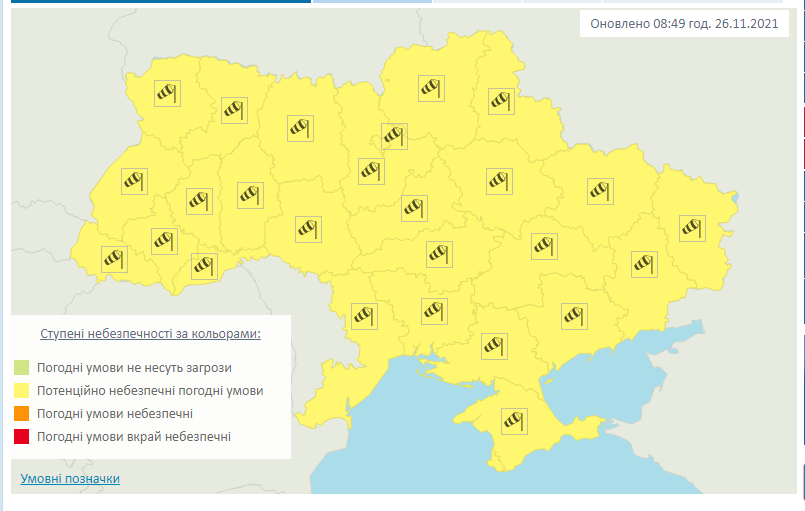Open the wind icon in Ternopil oblast

point(199,201)
